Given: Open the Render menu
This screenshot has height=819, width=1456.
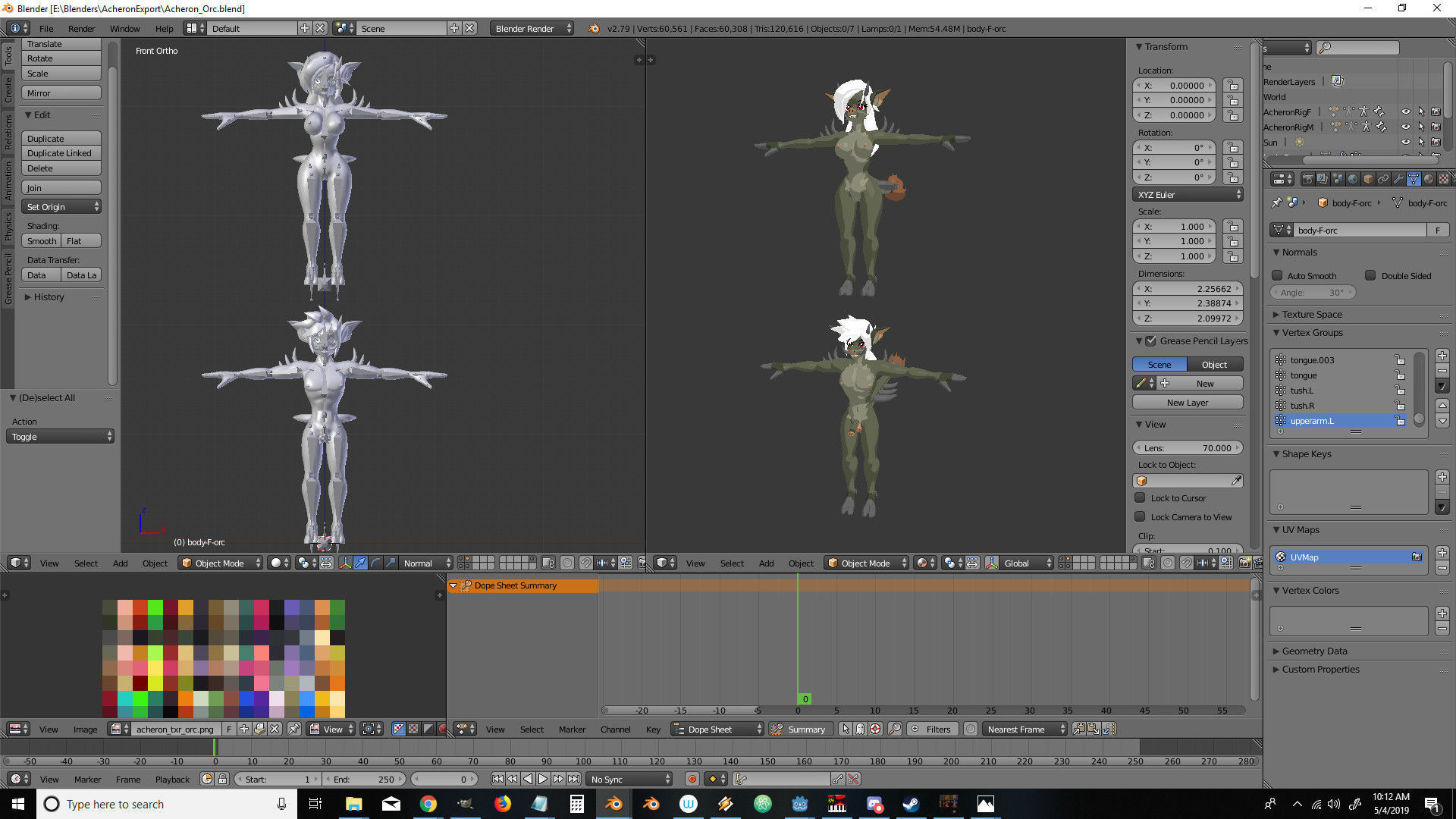Looking at the screenshot, I should pos(81,28).
